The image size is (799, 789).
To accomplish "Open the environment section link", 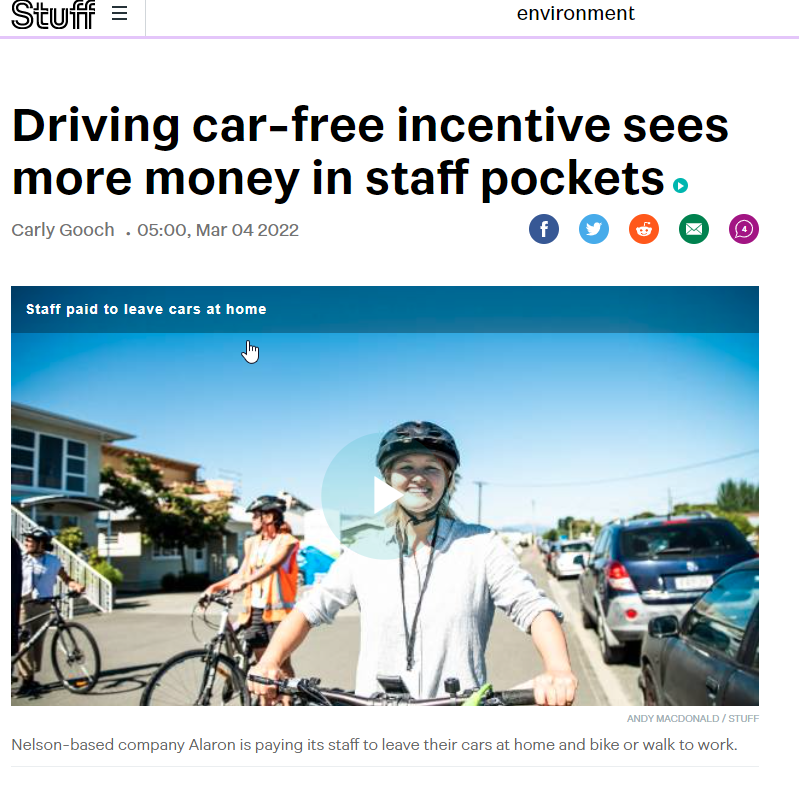I will pos(575,13).
